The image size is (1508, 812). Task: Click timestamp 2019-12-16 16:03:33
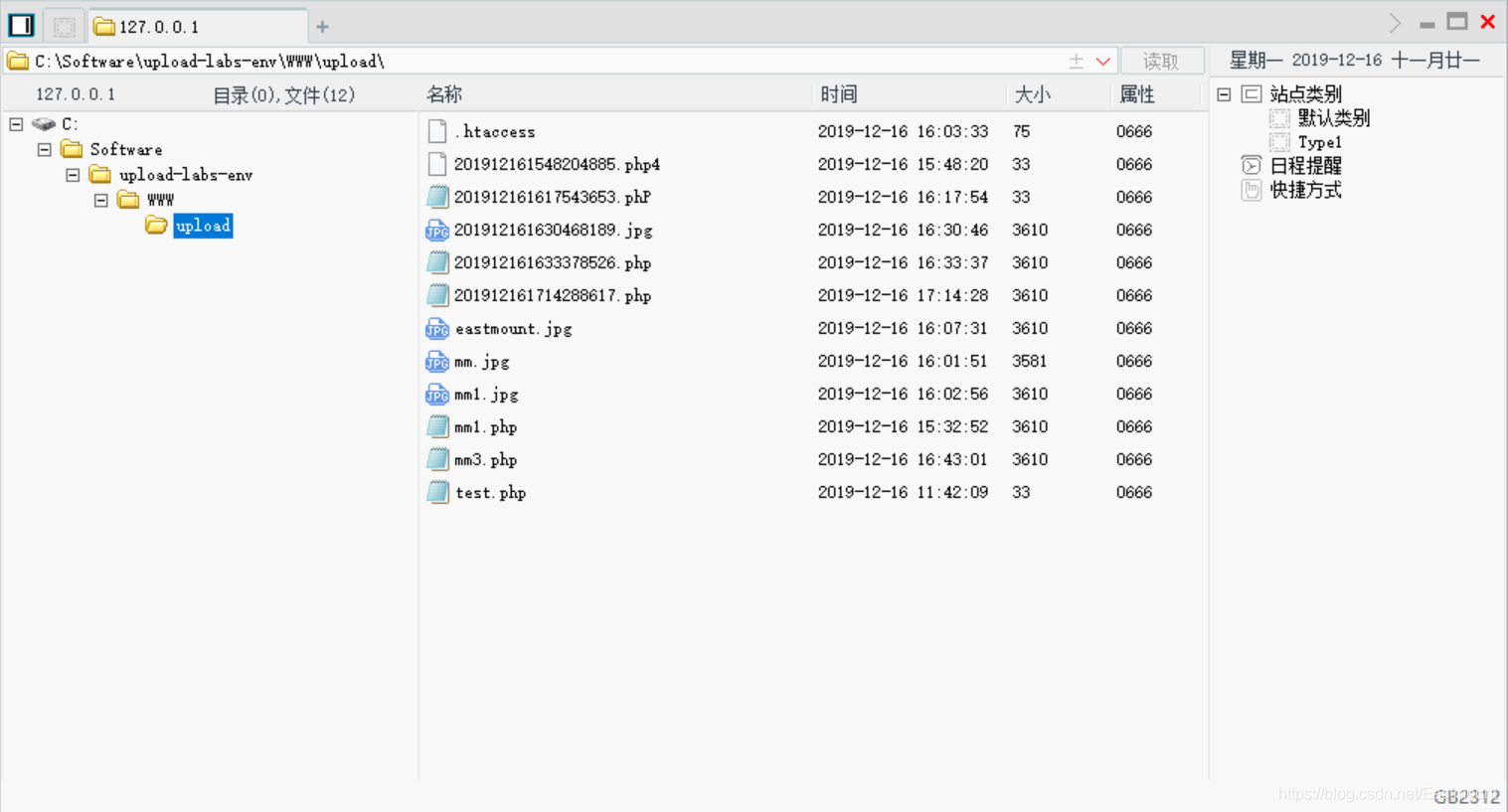click(903, 131)
